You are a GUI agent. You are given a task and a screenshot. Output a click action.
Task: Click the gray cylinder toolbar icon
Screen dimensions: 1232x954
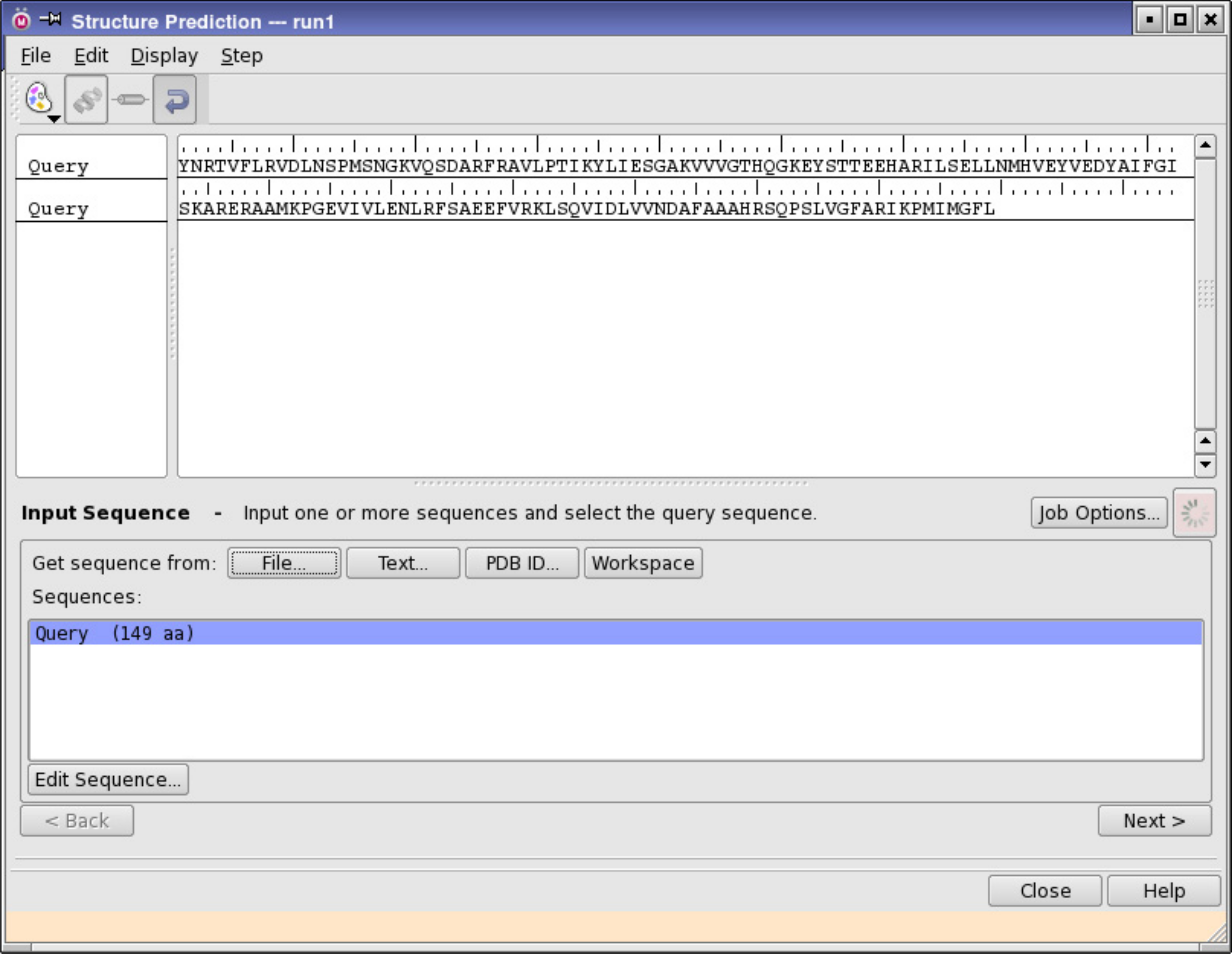pyautogui.click(x=130, y=100)
